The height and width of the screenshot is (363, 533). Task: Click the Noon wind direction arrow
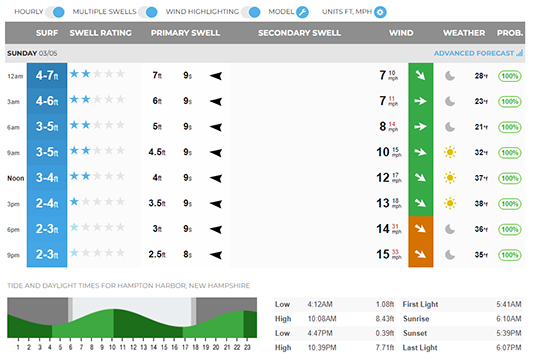click(420, 177)
